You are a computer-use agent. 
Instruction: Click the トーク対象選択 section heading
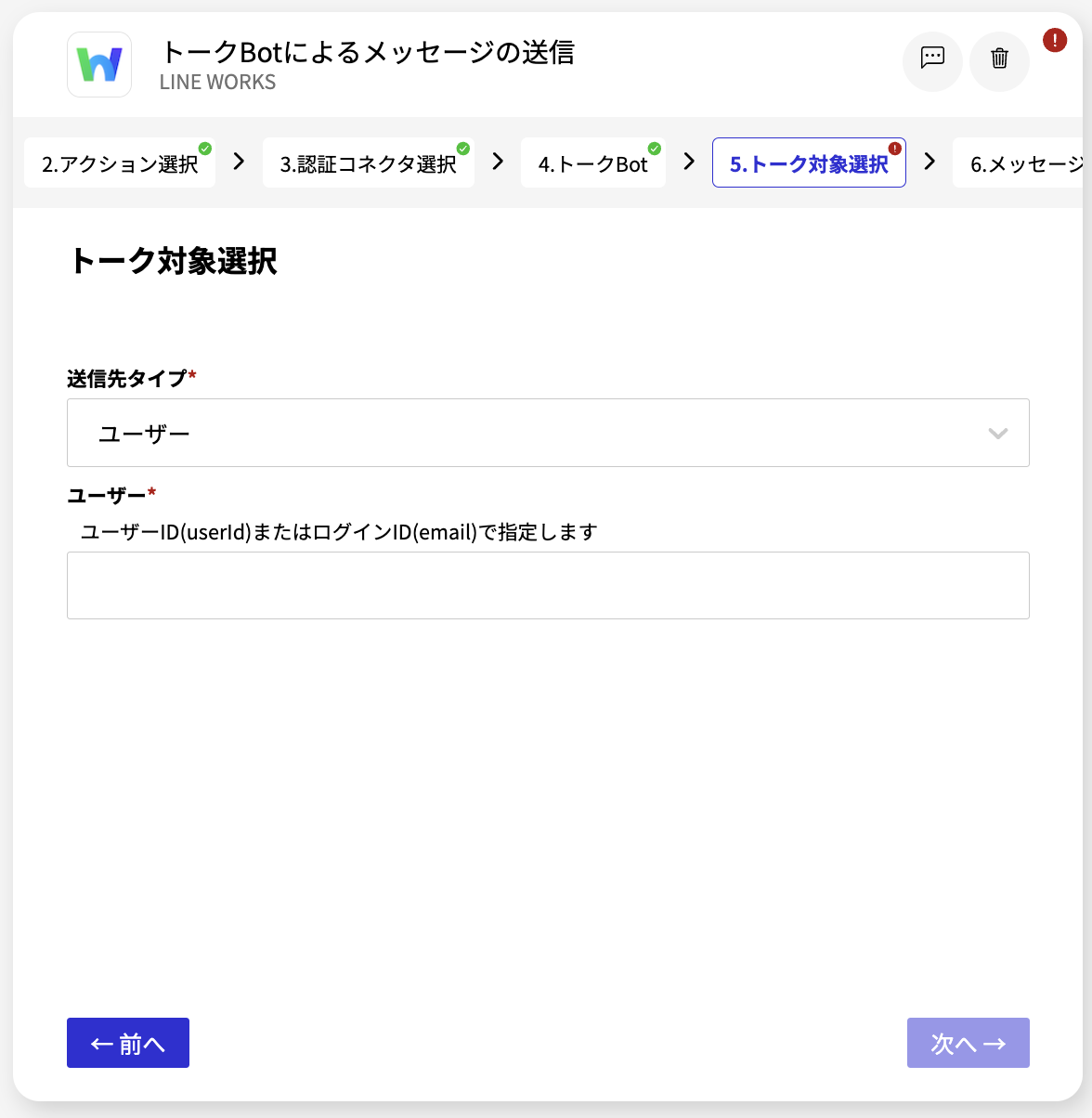(x=173, y=261)
